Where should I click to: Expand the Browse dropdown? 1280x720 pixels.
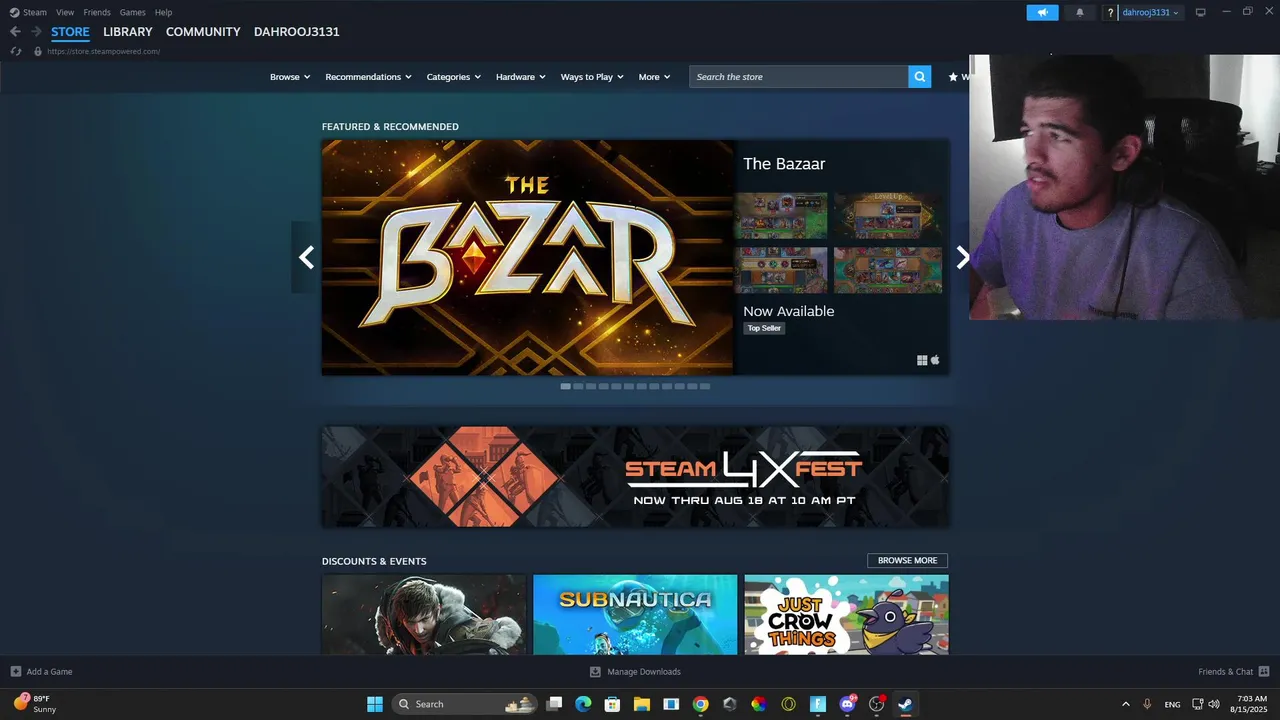(x=290, y=77)
